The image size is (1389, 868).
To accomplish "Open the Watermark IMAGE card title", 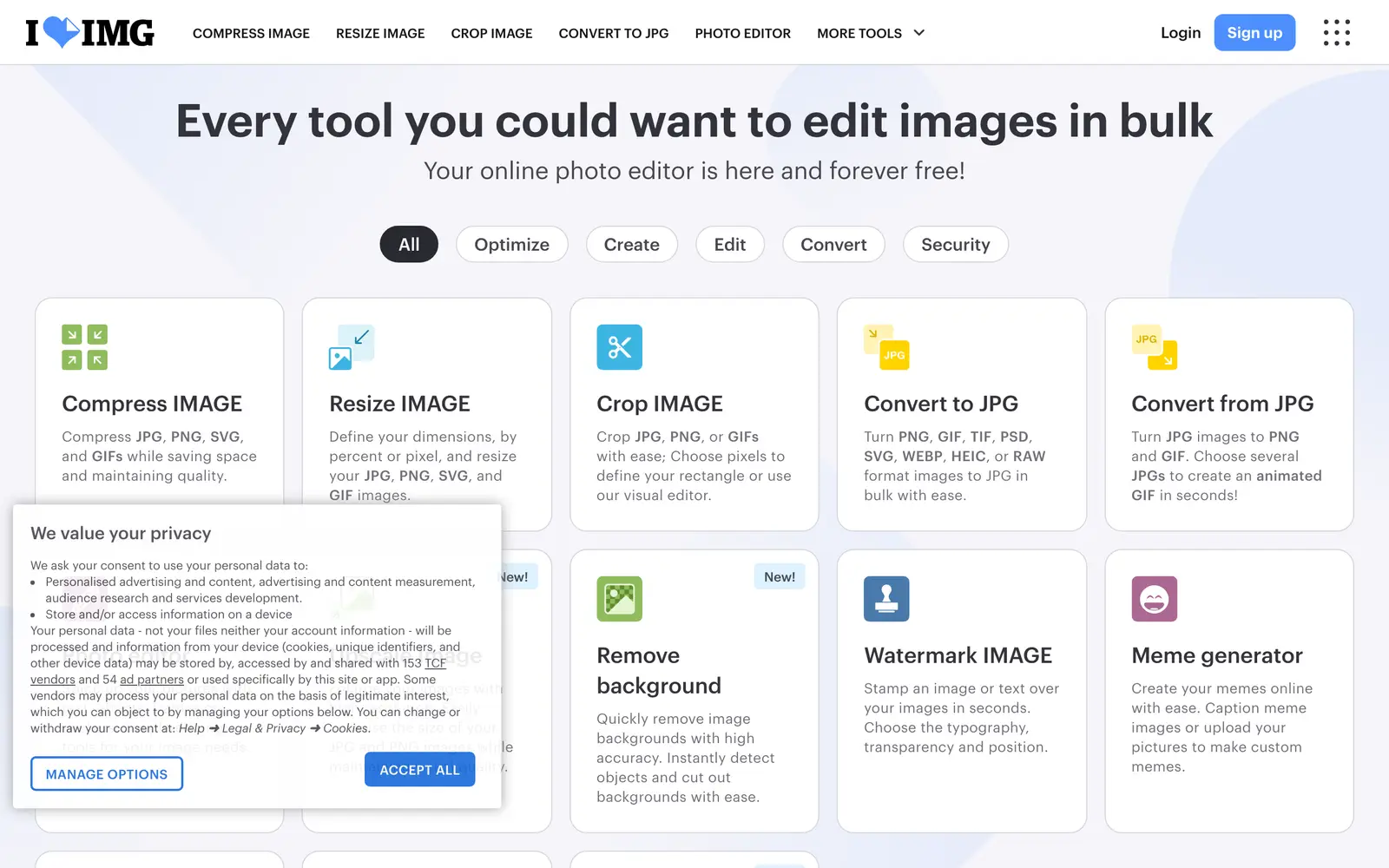I will click(958, 655).
